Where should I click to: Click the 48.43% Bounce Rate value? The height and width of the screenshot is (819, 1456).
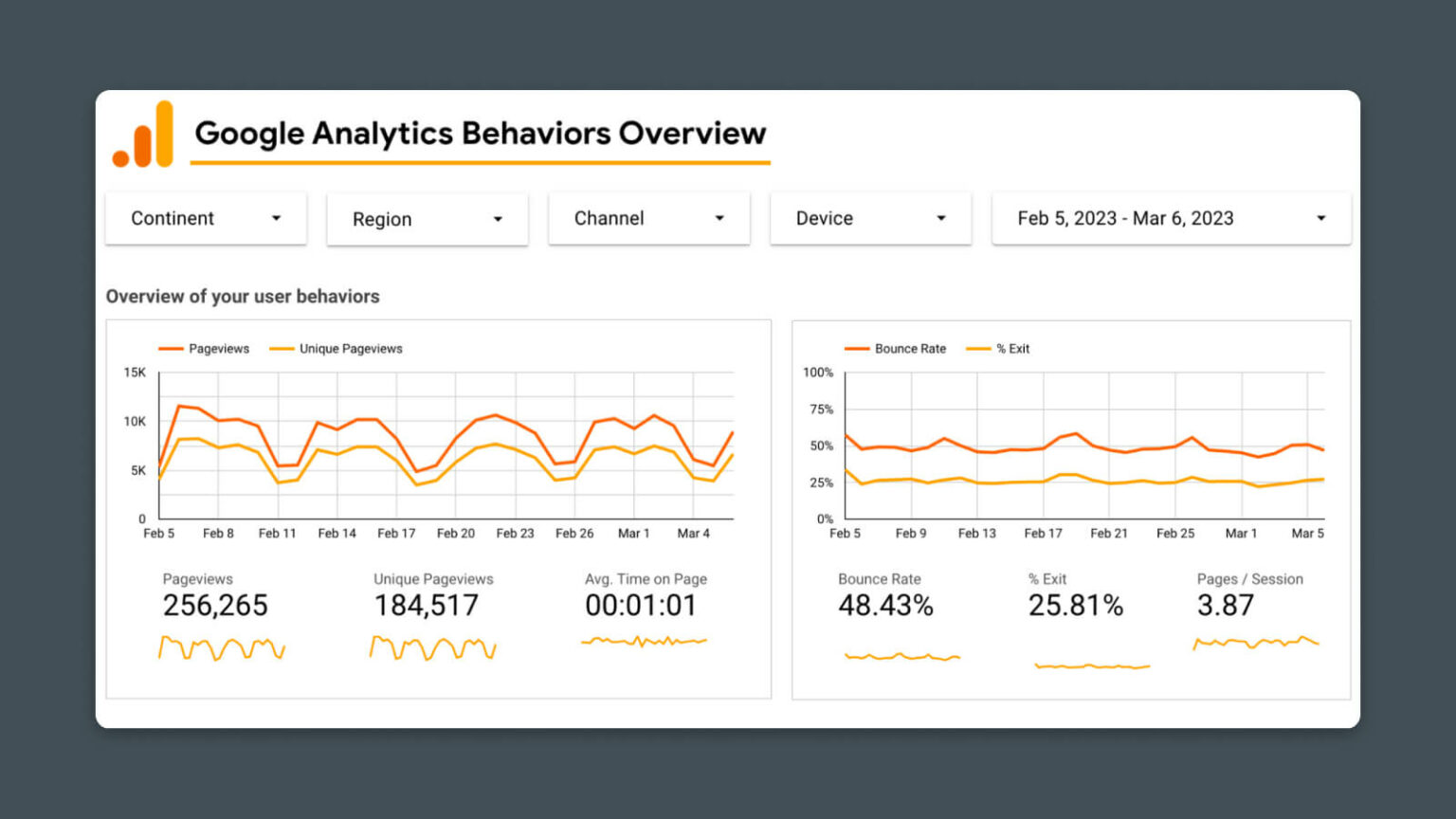click(885, 605)
